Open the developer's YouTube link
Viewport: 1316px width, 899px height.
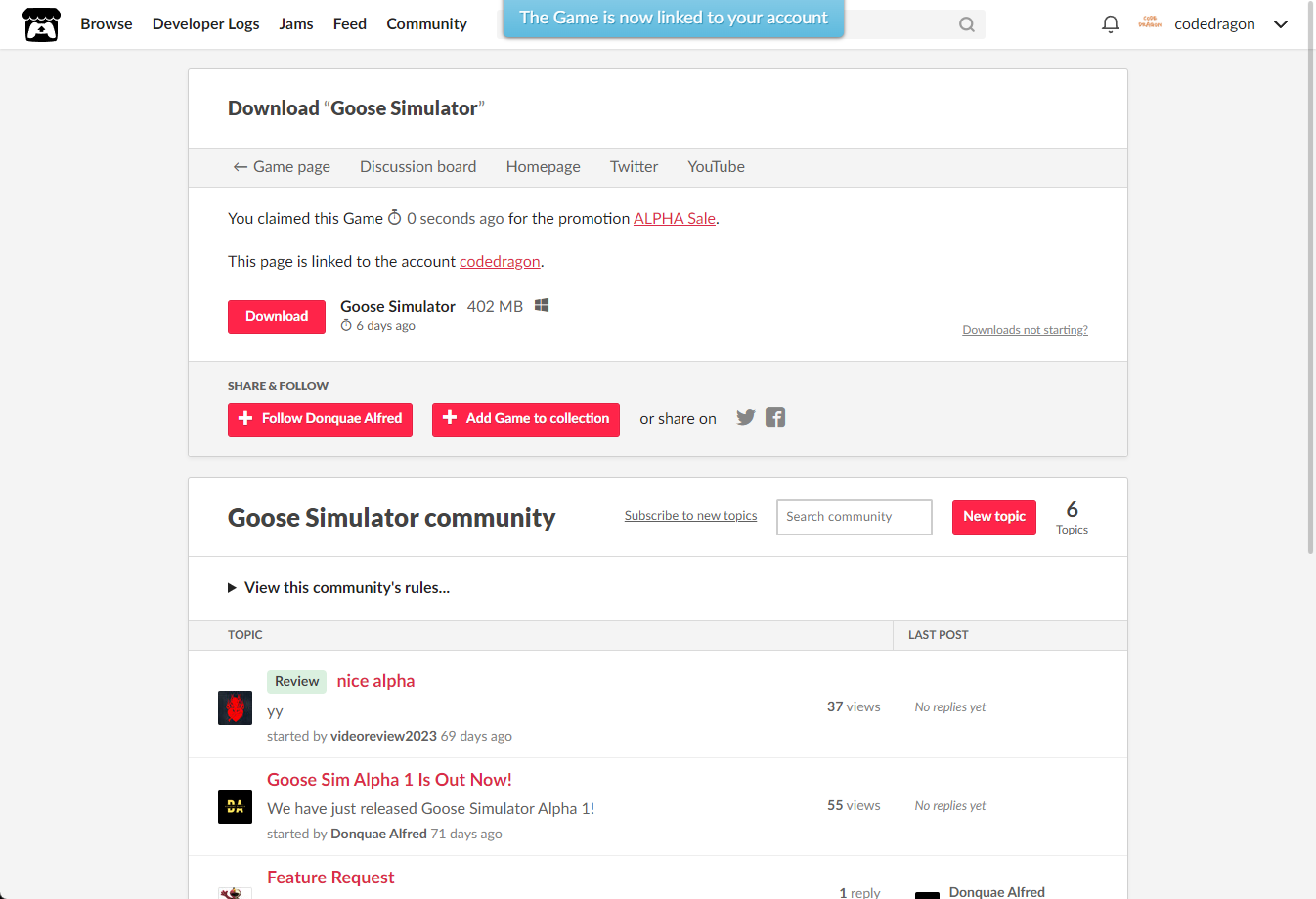pos(717,166)
